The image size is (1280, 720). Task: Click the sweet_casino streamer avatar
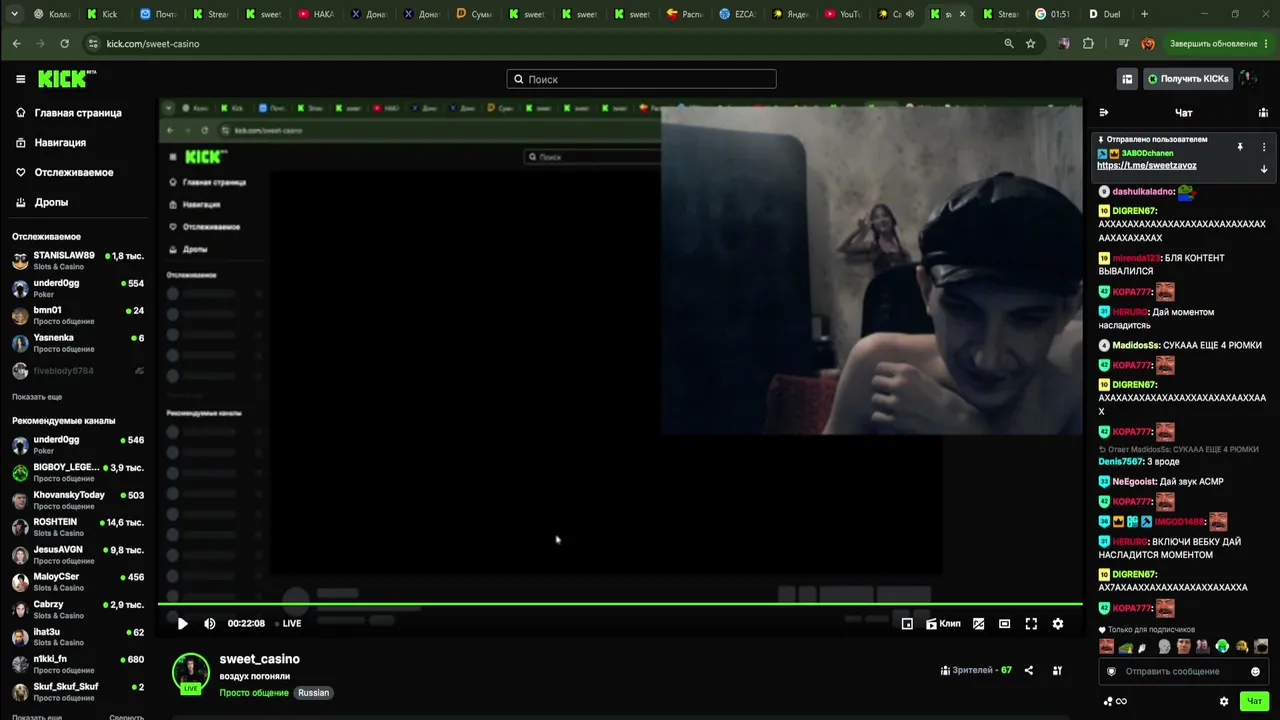point(190,672)
